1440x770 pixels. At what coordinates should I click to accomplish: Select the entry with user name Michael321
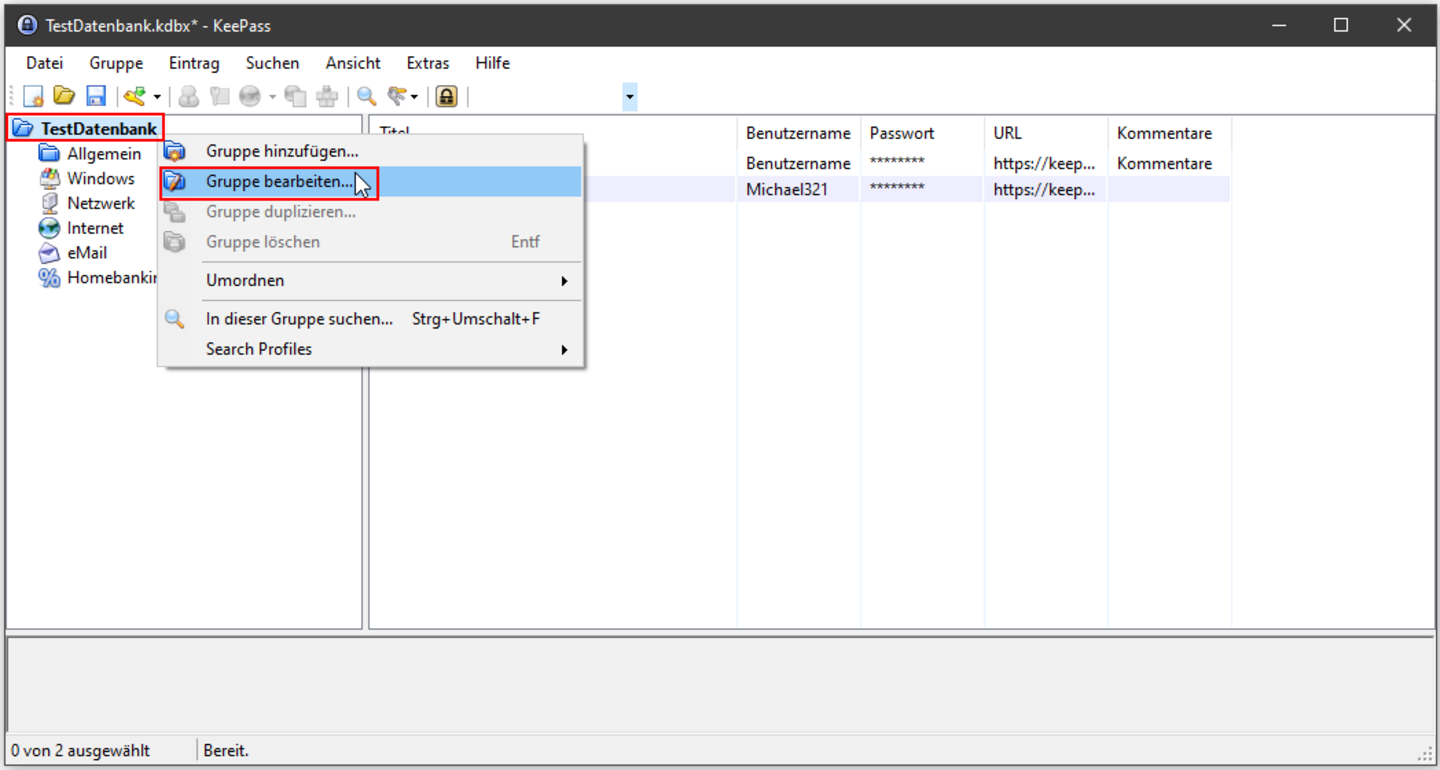(x=787, y=188)
